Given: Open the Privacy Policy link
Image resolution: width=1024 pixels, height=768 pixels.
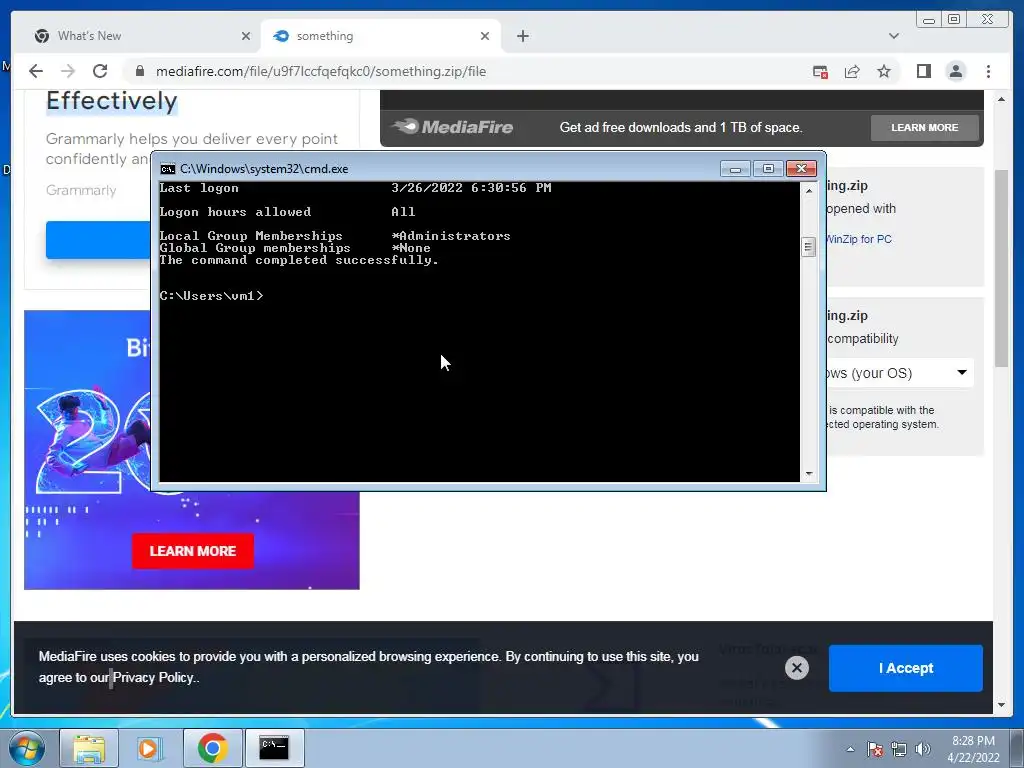Looking at the screenshot, I should coord(153,677).
